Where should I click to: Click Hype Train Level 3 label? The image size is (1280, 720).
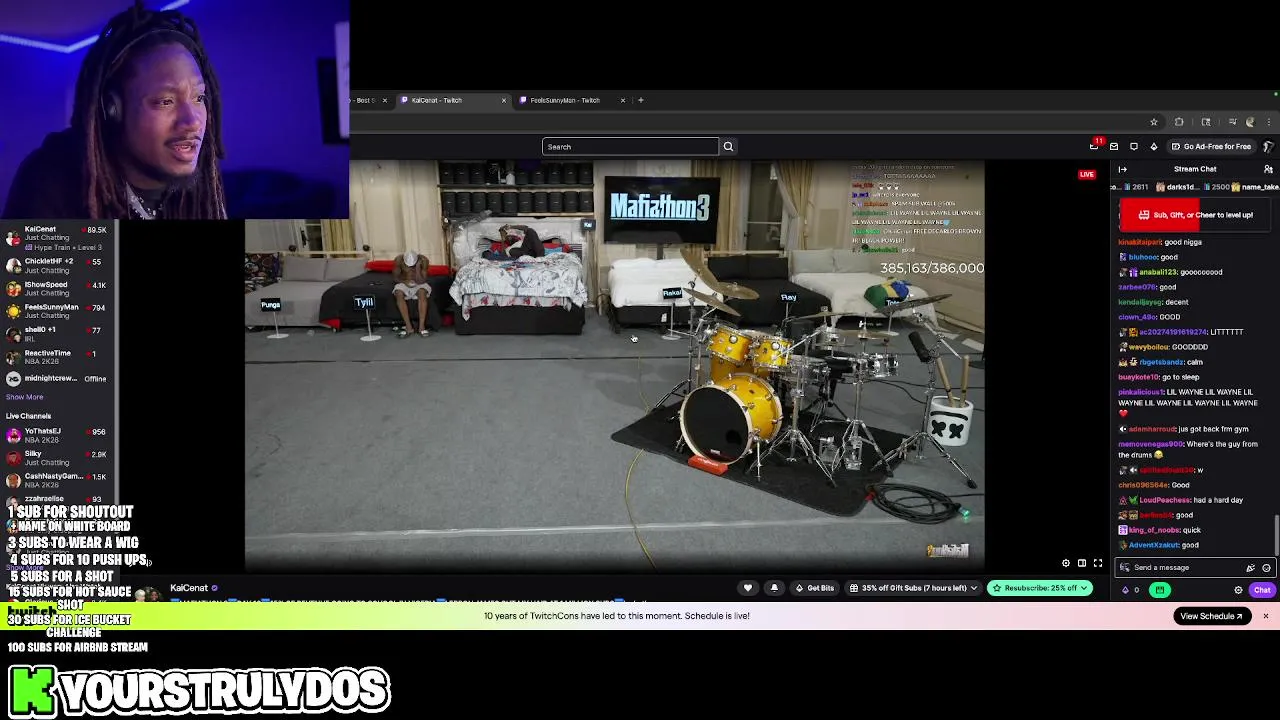click(65, 247)
